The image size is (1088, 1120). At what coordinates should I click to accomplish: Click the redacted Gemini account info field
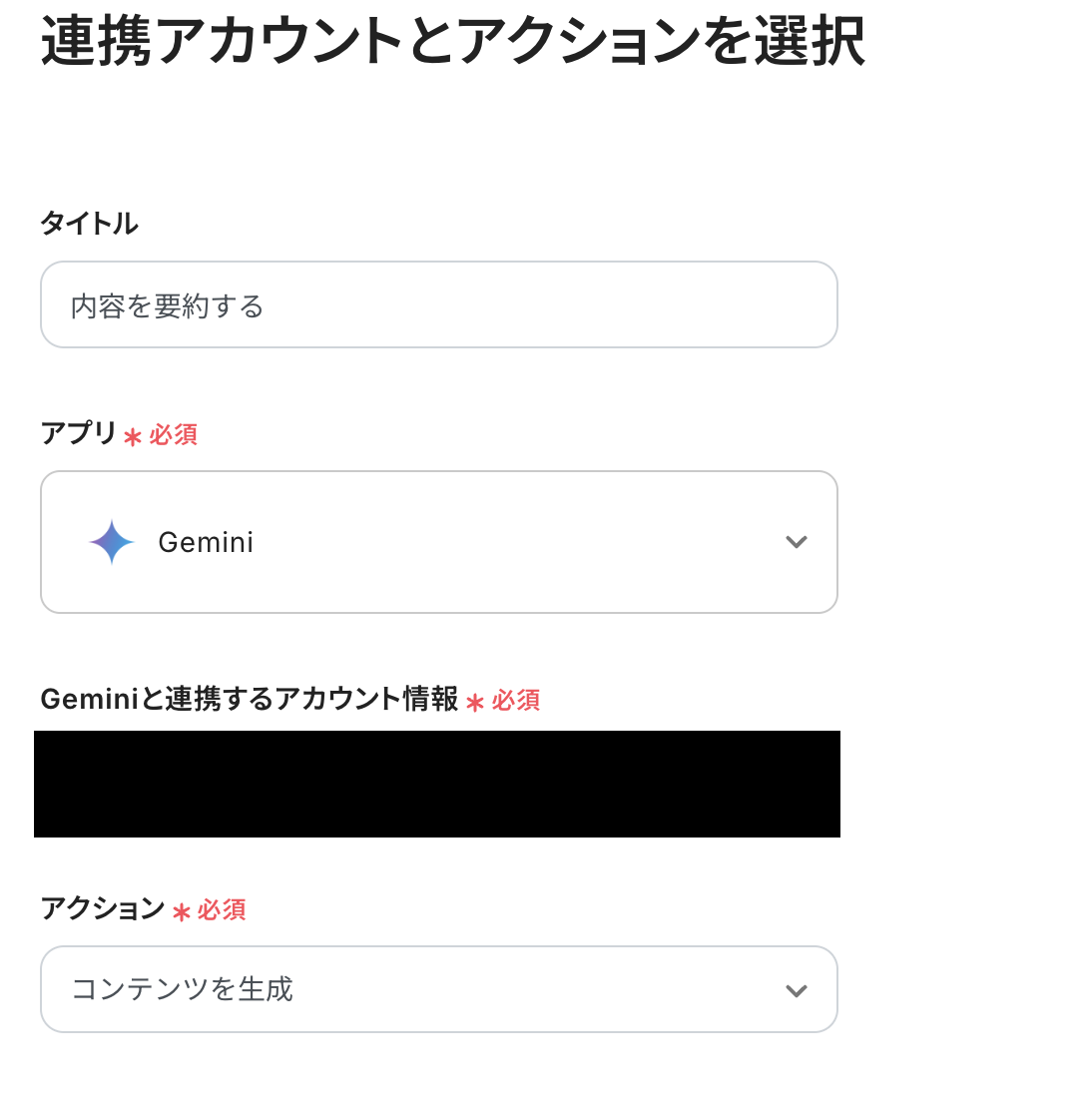coord(437,784)
